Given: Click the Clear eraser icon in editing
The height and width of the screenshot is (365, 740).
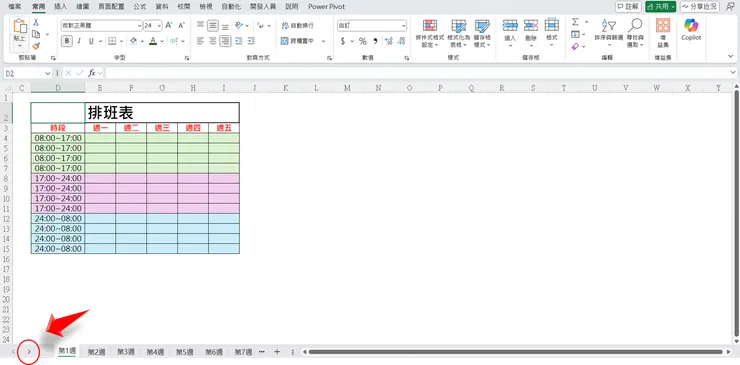Looking at the screenshot, I should click(x=575, y=46).
